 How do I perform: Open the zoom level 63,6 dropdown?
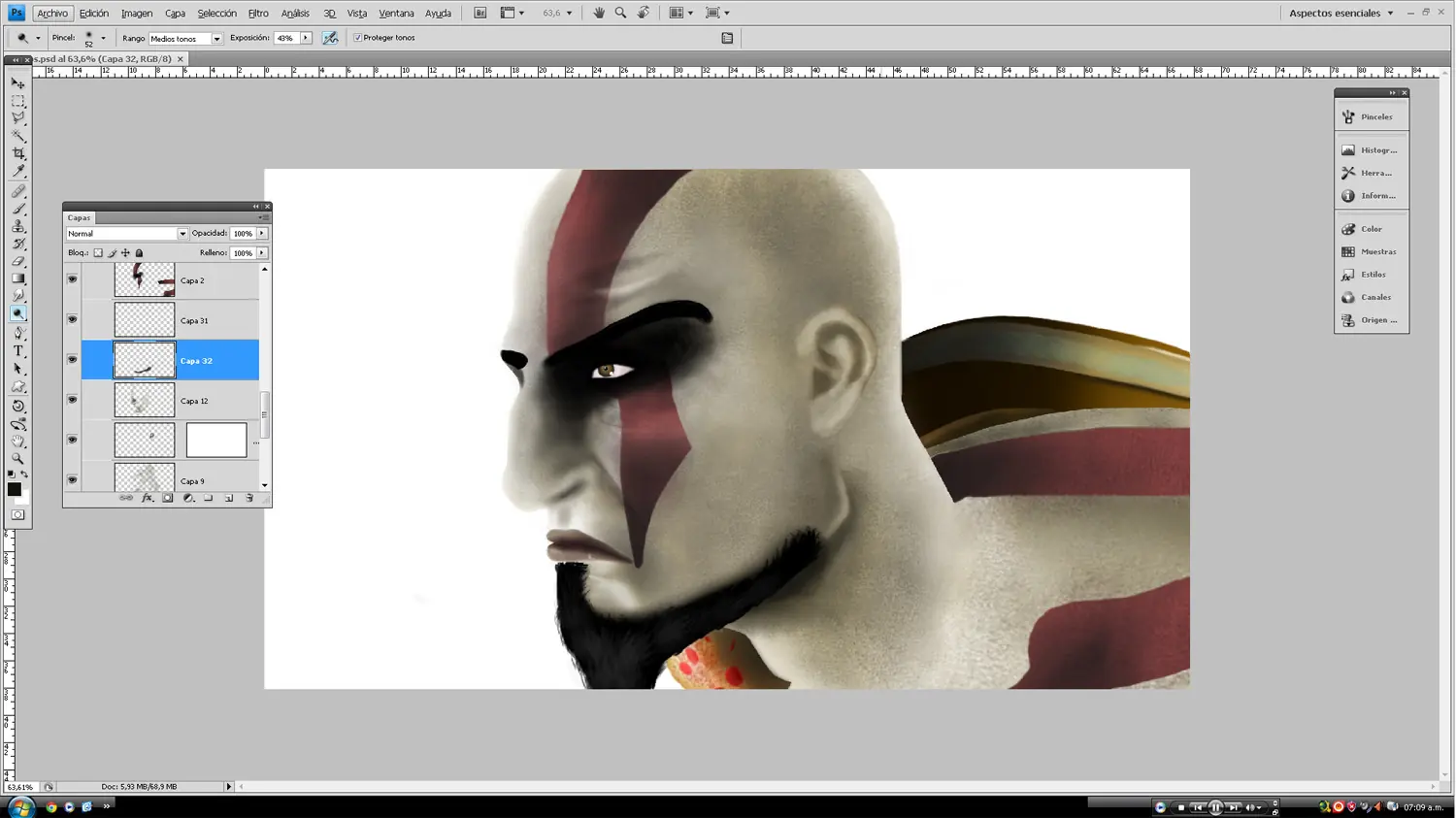click(569, 14)
